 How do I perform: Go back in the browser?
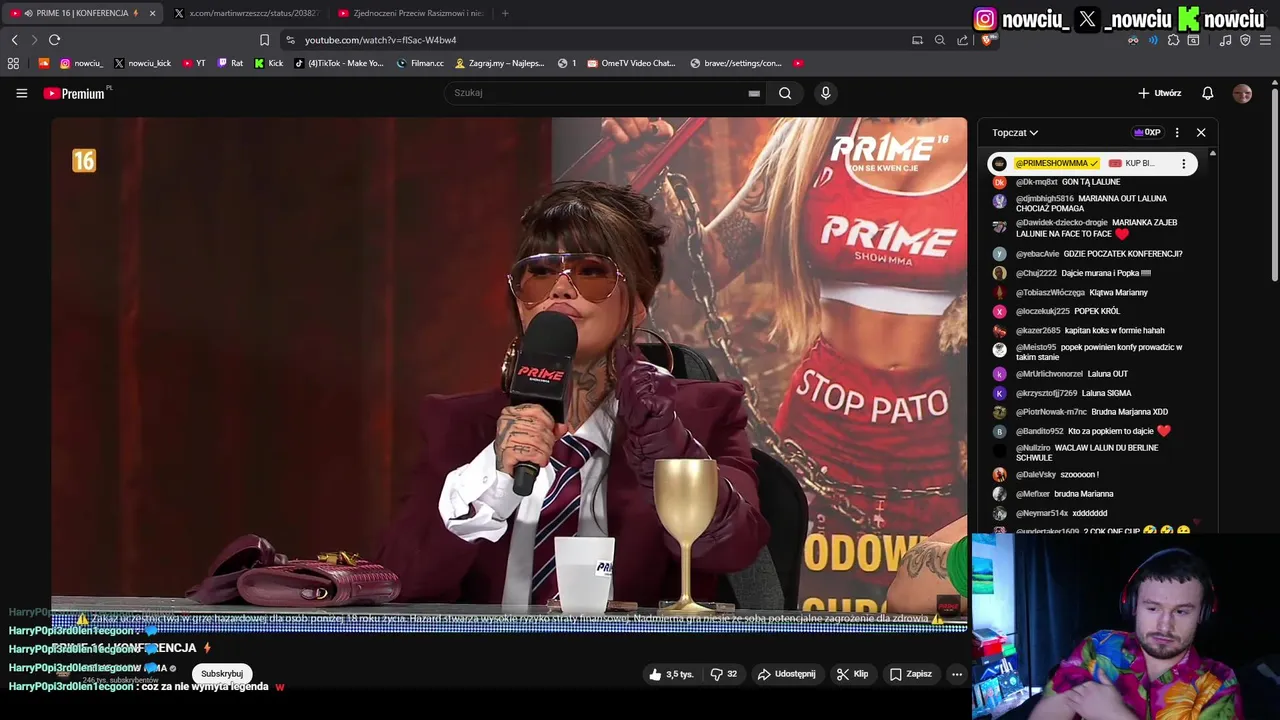(14, 40)
